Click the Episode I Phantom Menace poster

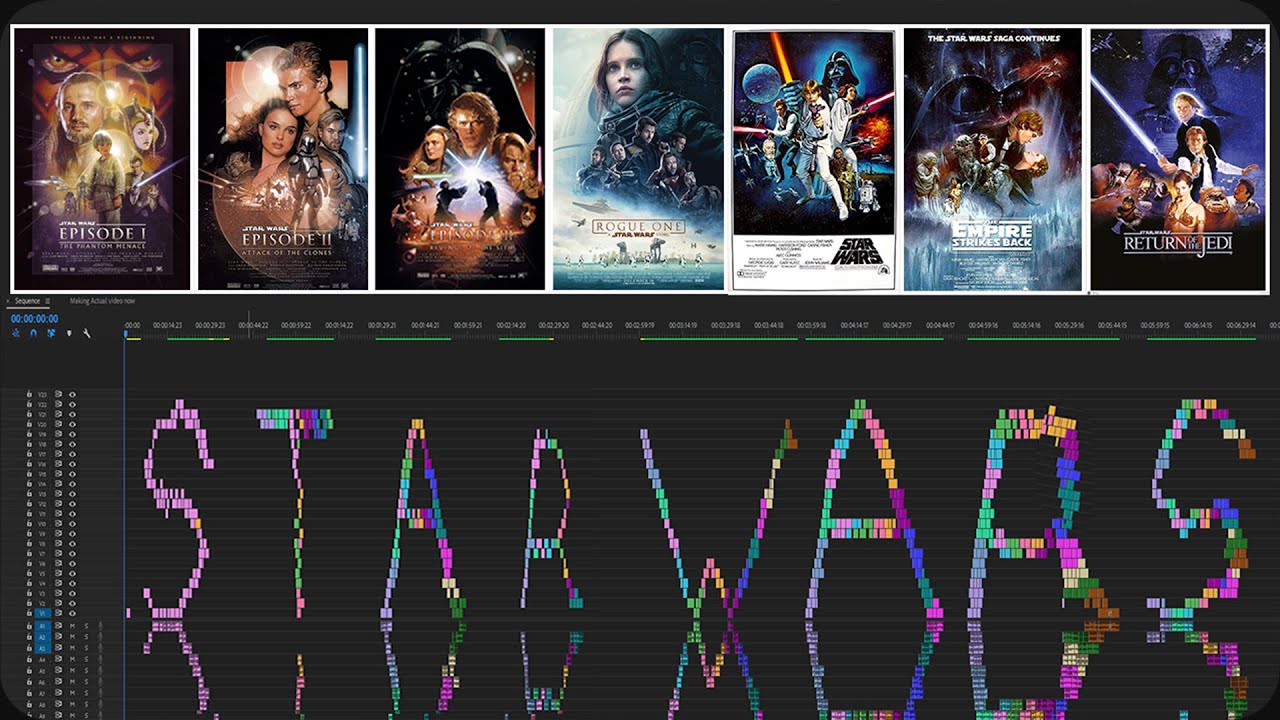pos(101,159)
